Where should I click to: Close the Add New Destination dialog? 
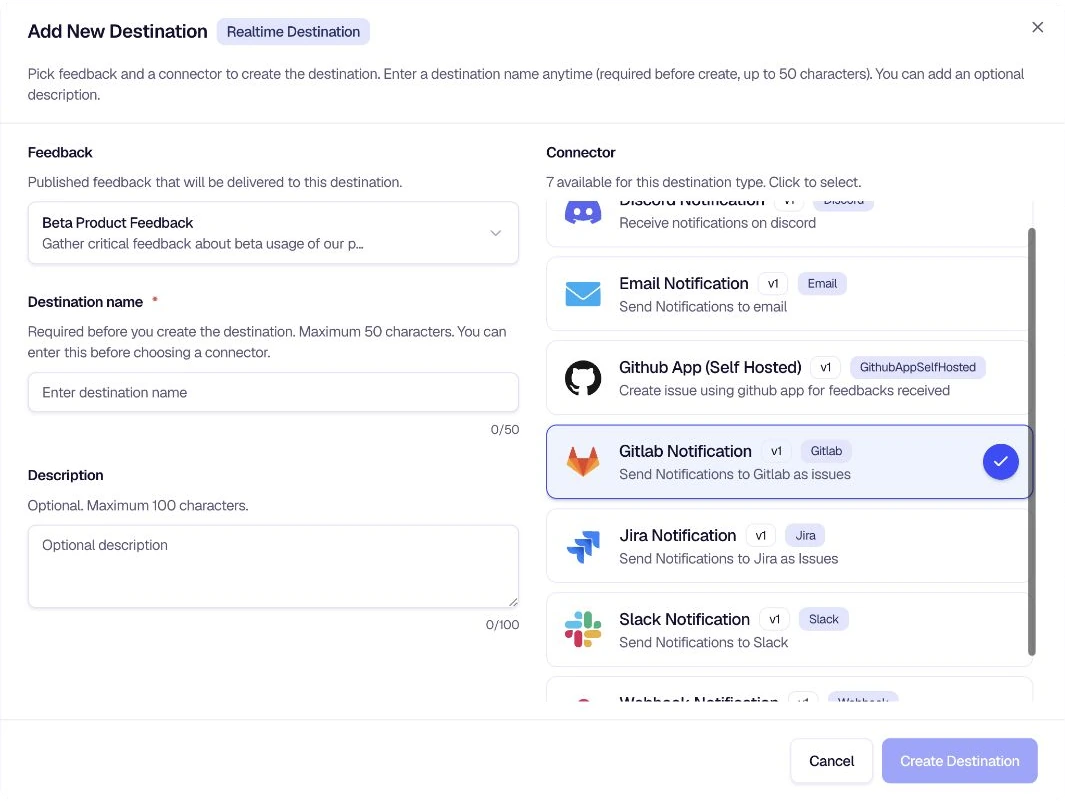pyautogui.click(x=1037, y=27)
